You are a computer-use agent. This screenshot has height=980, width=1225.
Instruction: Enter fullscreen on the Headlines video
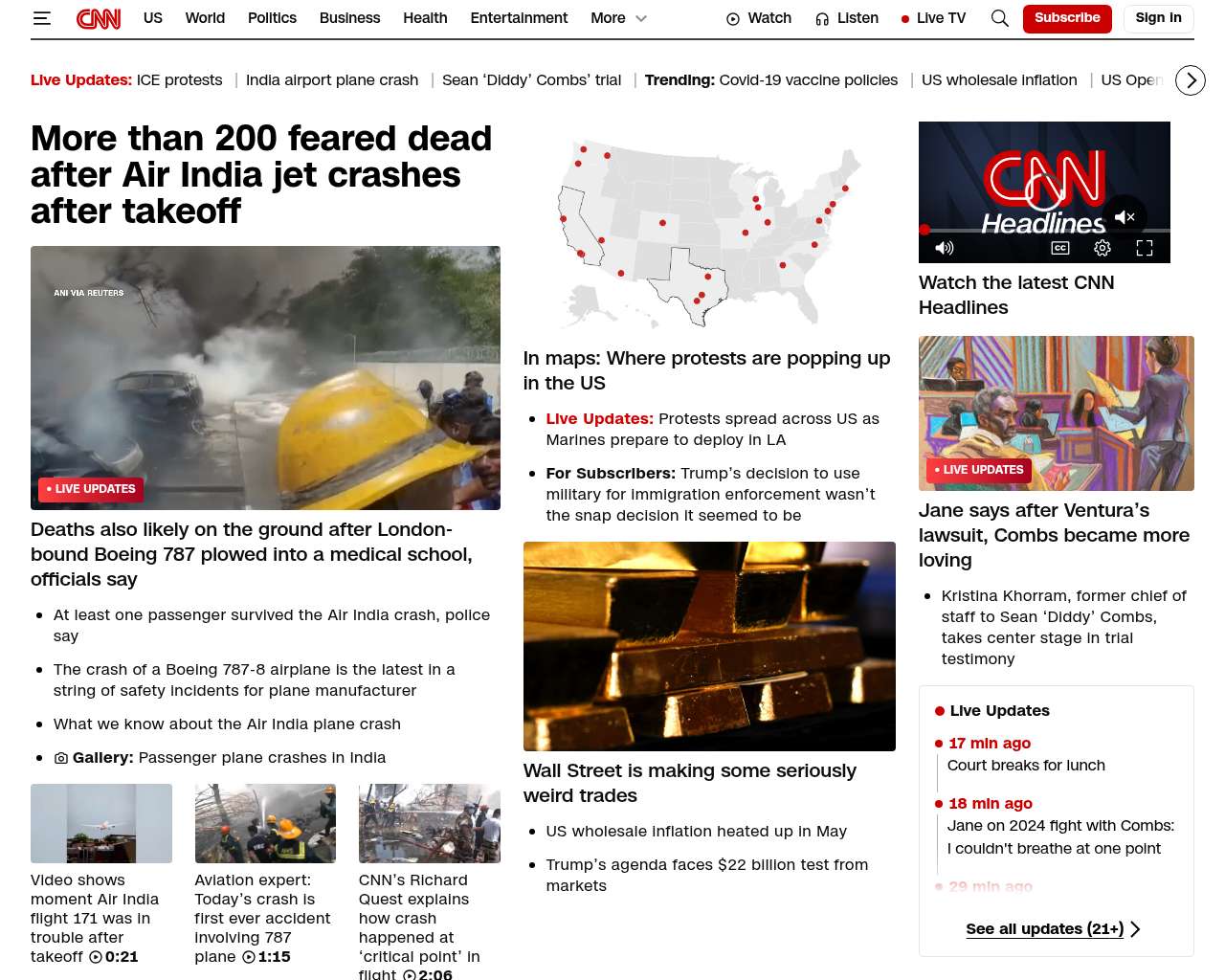coord(1145,248)
